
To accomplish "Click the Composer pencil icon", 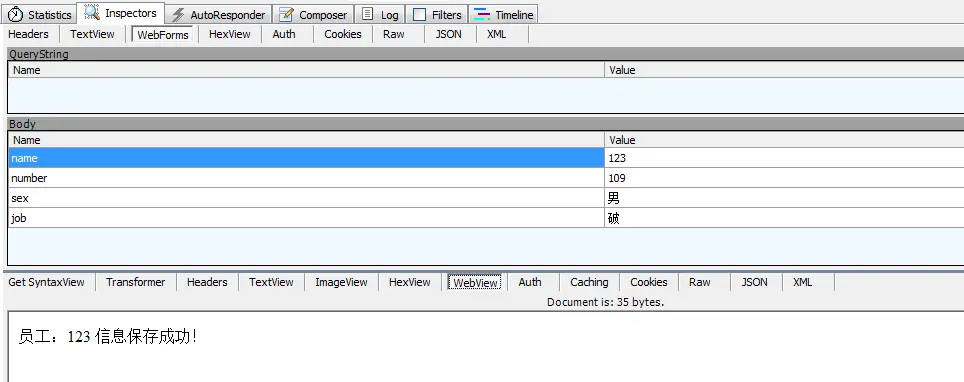I will 286,15.
